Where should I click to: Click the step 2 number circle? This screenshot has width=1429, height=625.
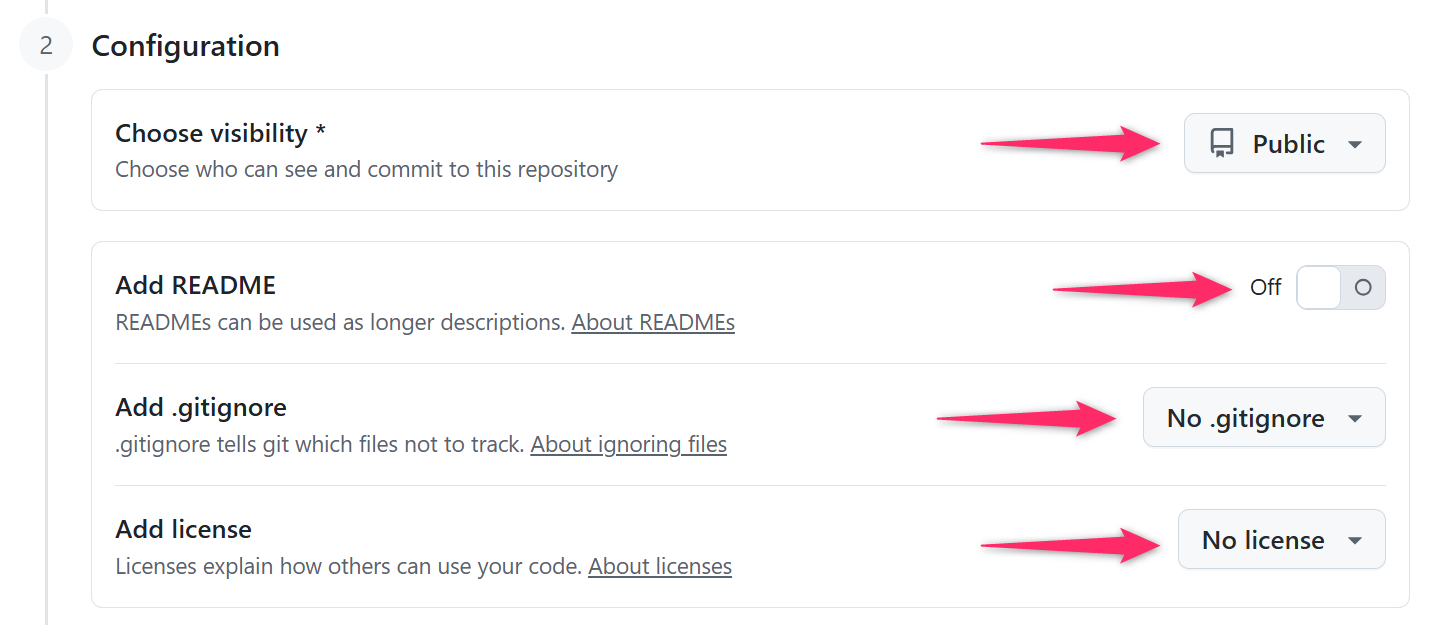pos(46,46)
